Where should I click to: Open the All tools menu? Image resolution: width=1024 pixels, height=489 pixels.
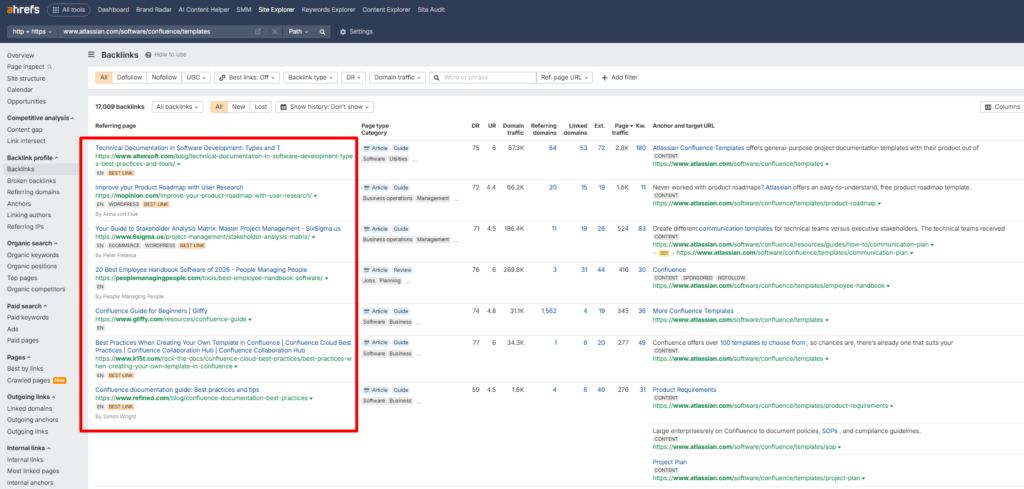point(68,10)
